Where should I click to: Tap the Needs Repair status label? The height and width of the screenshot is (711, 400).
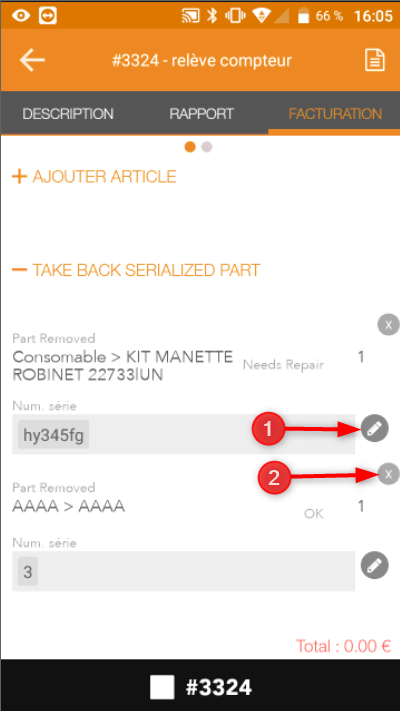(283, 365)
